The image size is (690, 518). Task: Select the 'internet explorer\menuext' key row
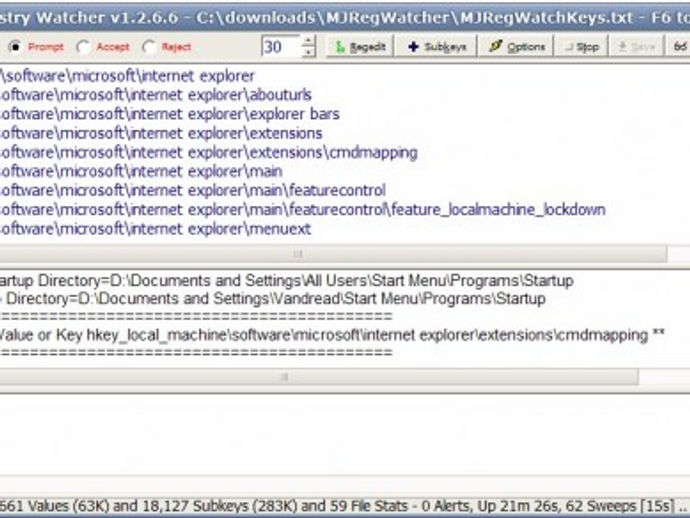point(155,228)
